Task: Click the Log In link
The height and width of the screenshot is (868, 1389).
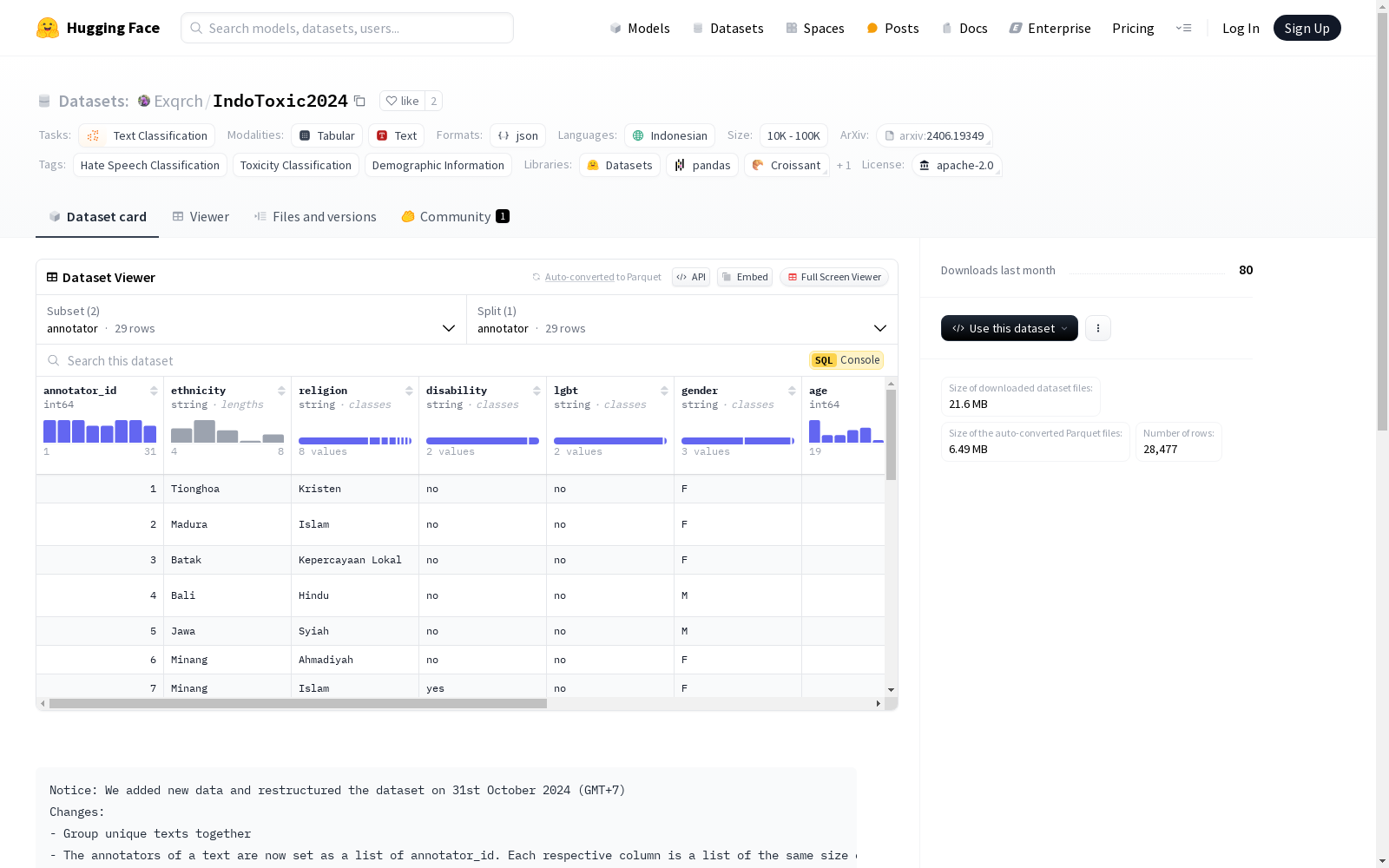Action: click(x=1241, y=28)
